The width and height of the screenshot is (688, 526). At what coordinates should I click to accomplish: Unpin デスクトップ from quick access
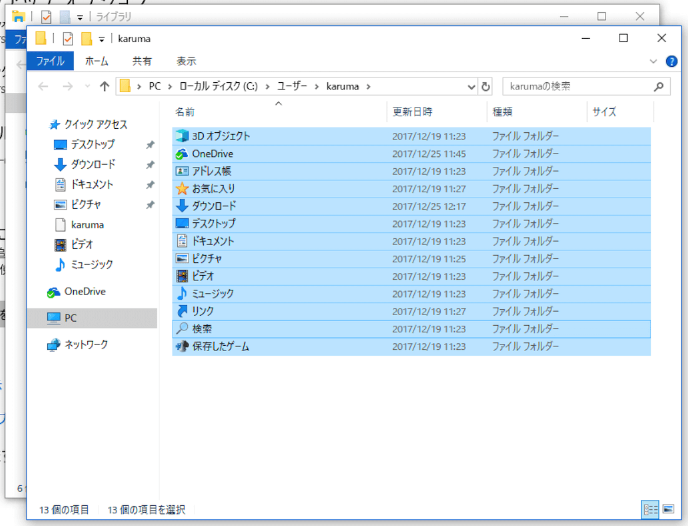(x=150, y=144)
